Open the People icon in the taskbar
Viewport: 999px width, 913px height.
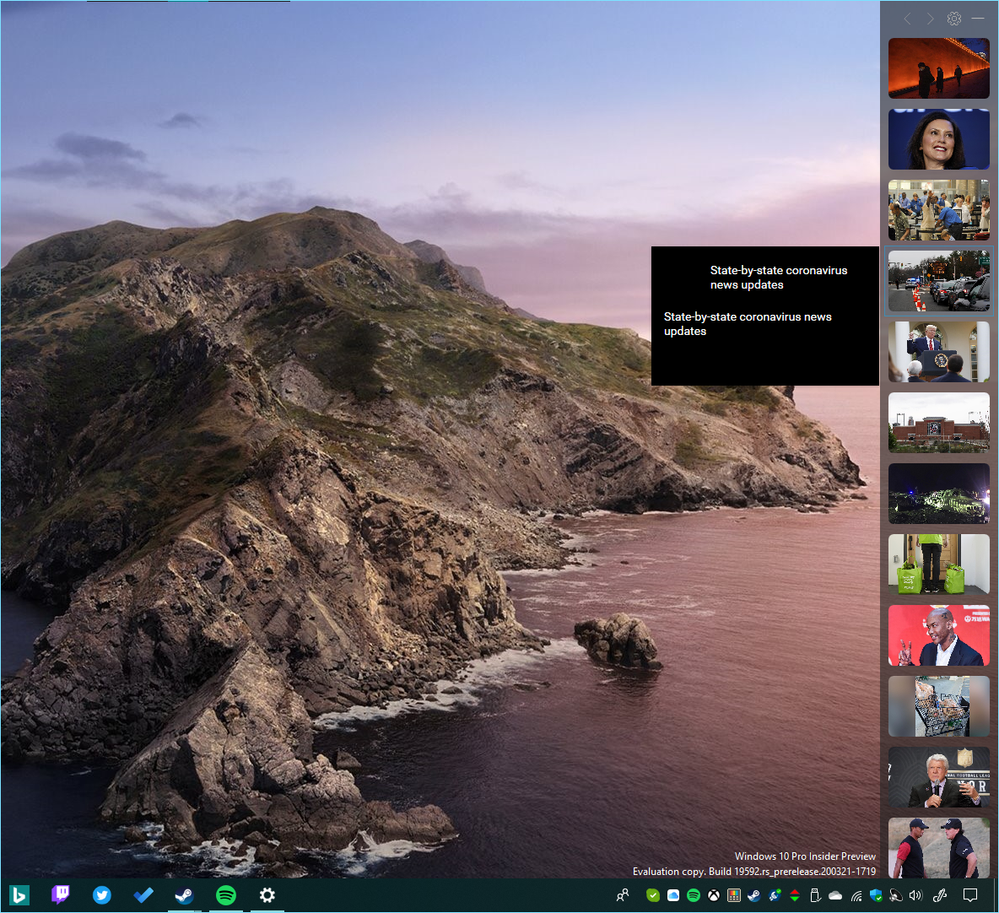[x=623, y=896]
